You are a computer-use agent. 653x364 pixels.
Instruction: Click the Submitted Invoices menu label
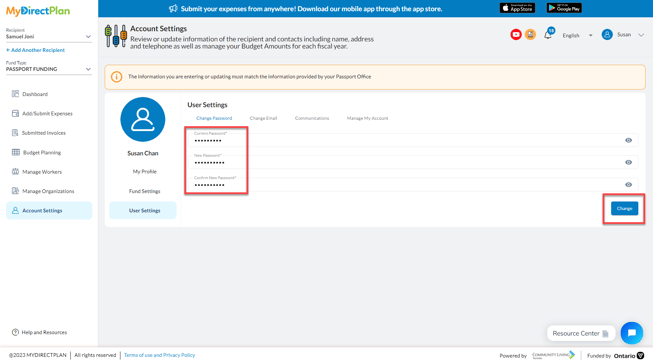click(44, 133)
